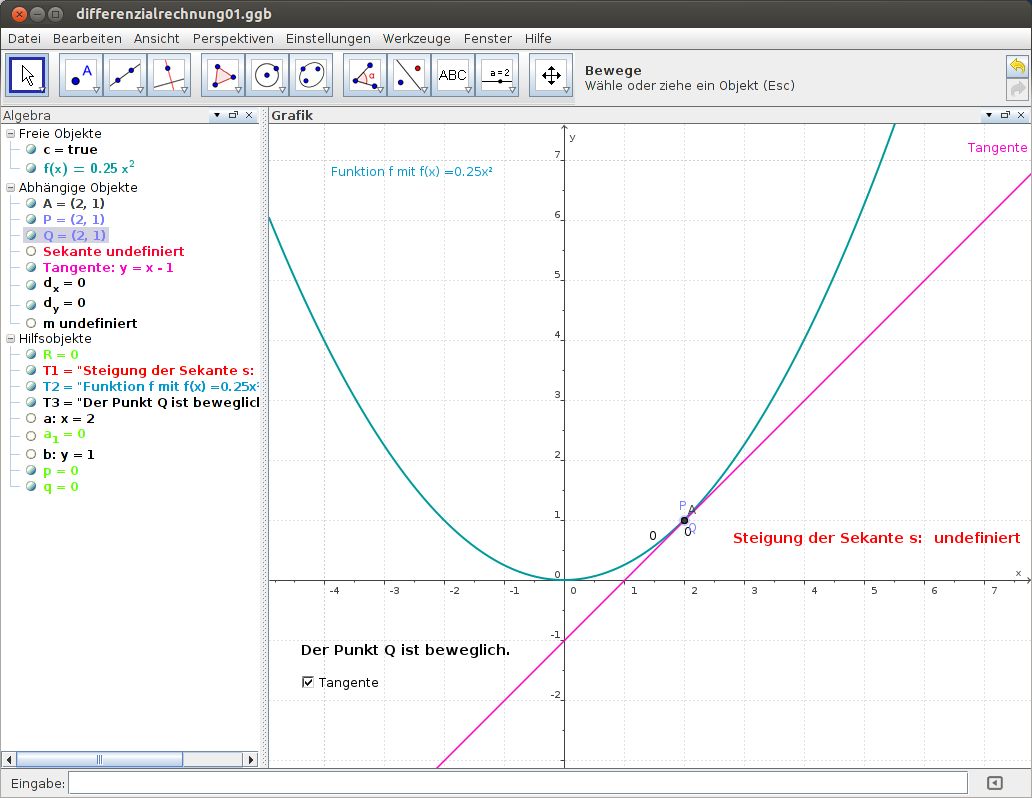Collapse the Freie Objekte tree node
The height and width of the screenshot is (798, 1032).
click(9, 133)
